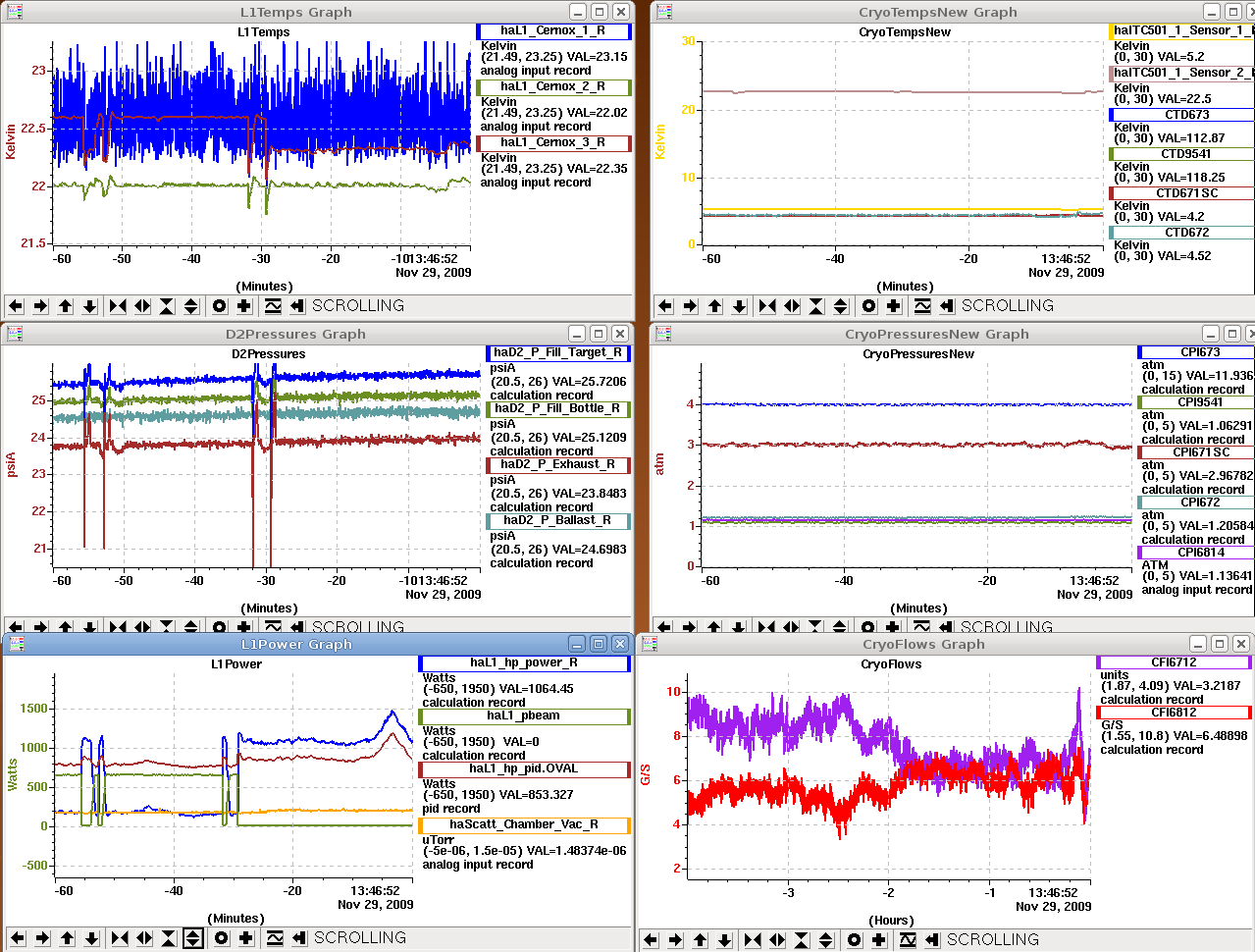Select the haD2_P_Exhaust_R legend entry
The image size is (1255, 952).
tap(558, 465)
